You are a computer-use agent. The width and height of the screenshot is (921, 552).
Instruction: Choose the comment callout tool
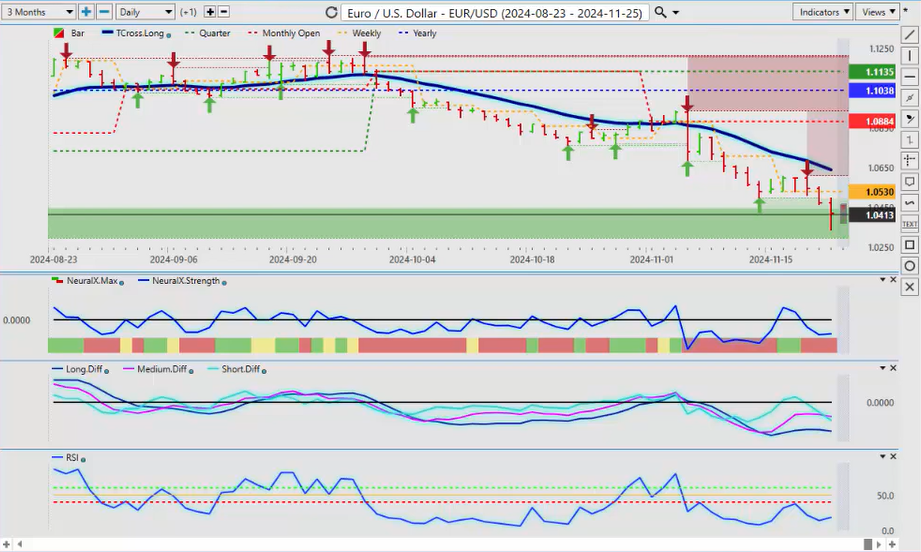(910, 182)
